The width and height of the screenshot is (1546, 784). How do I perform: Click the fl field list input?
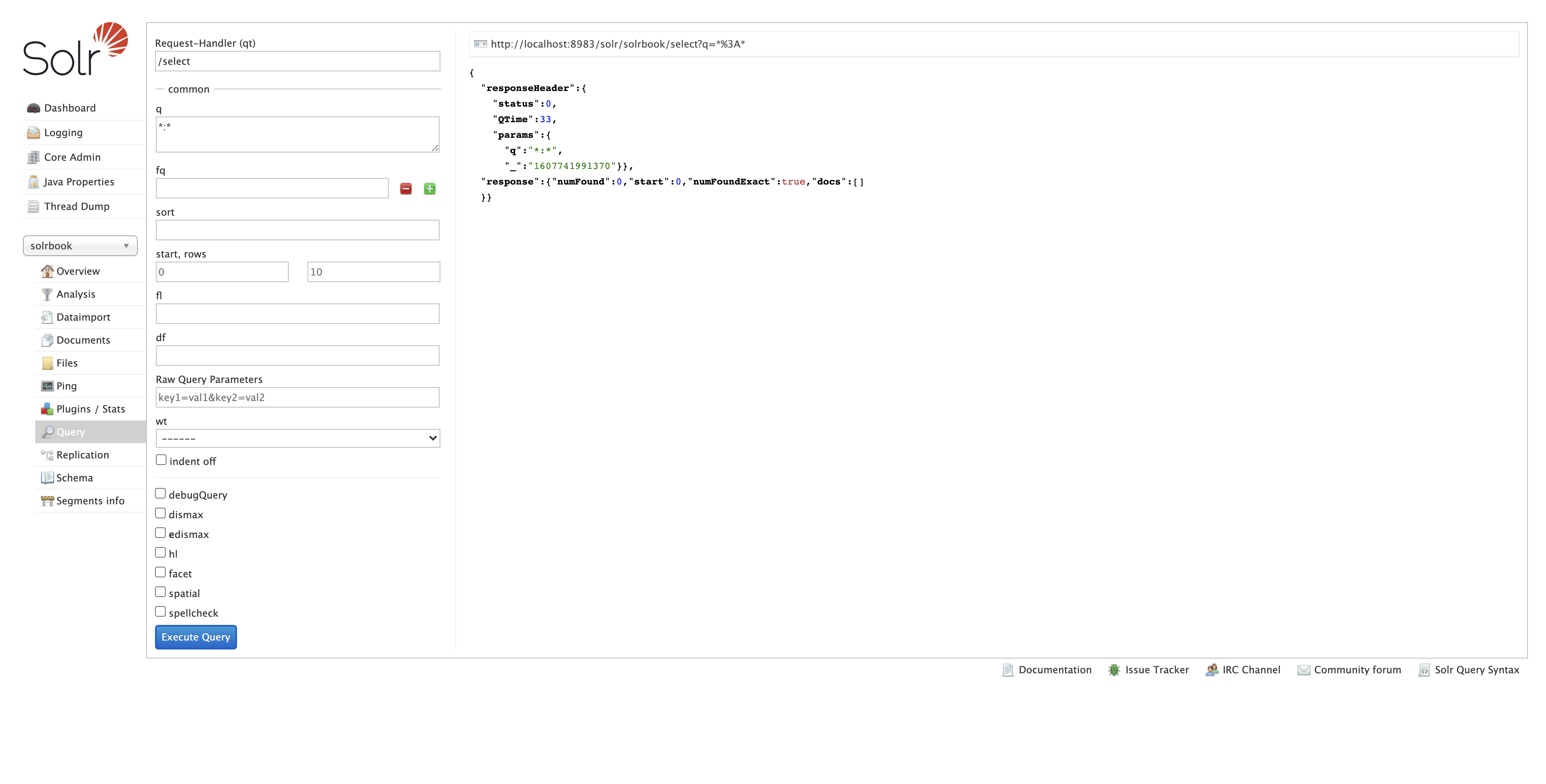tap(298, 314)
